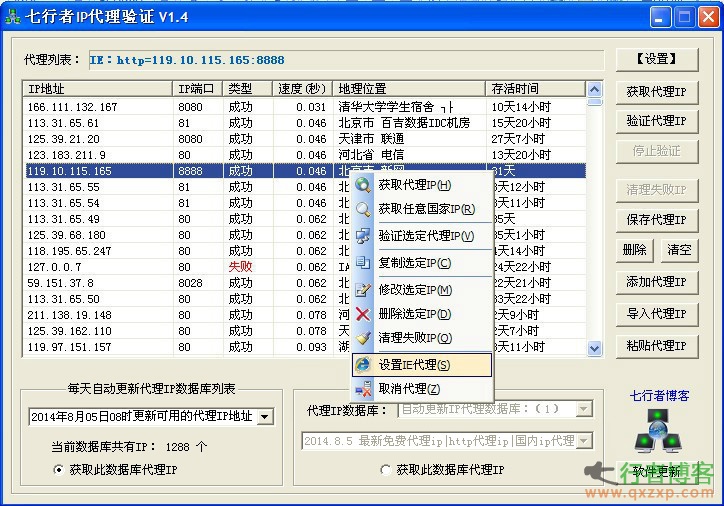Click the 软件更新 button
The height and width of the screenshot is (506, 724).
pyautogui.click(x=657, y=471)
